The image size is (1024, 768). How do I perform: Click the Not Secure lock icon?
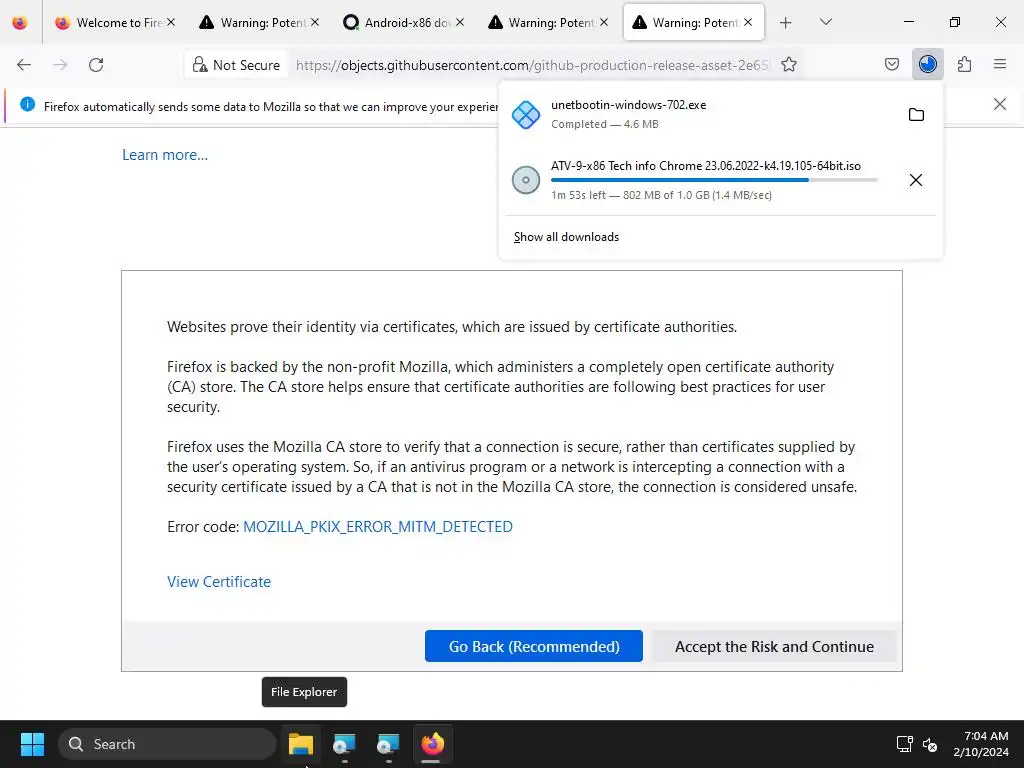click(199, 65)
